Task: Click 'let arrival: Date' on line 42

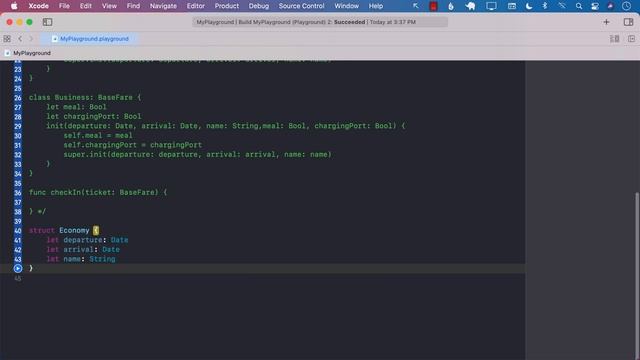Action: point(82,249)
